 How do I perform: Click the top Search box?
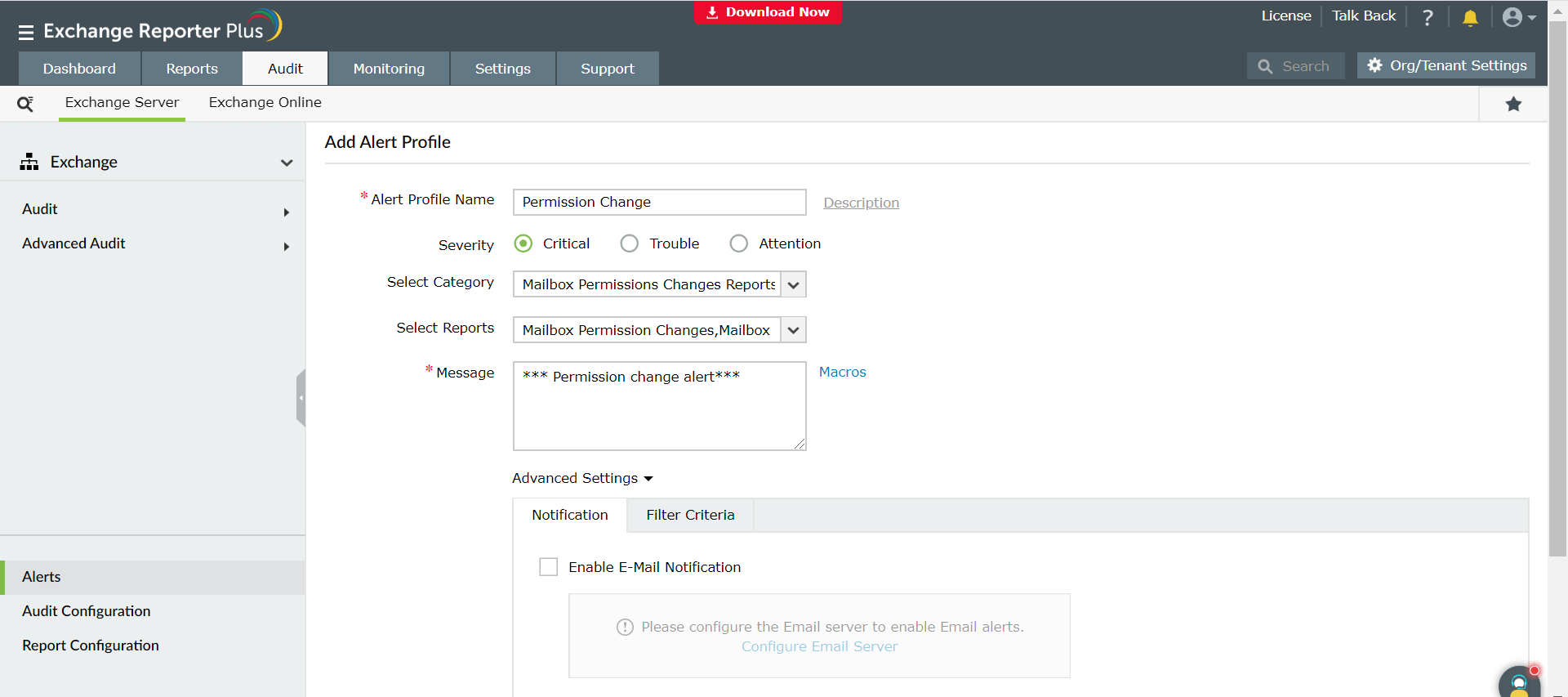point(1295,66)
